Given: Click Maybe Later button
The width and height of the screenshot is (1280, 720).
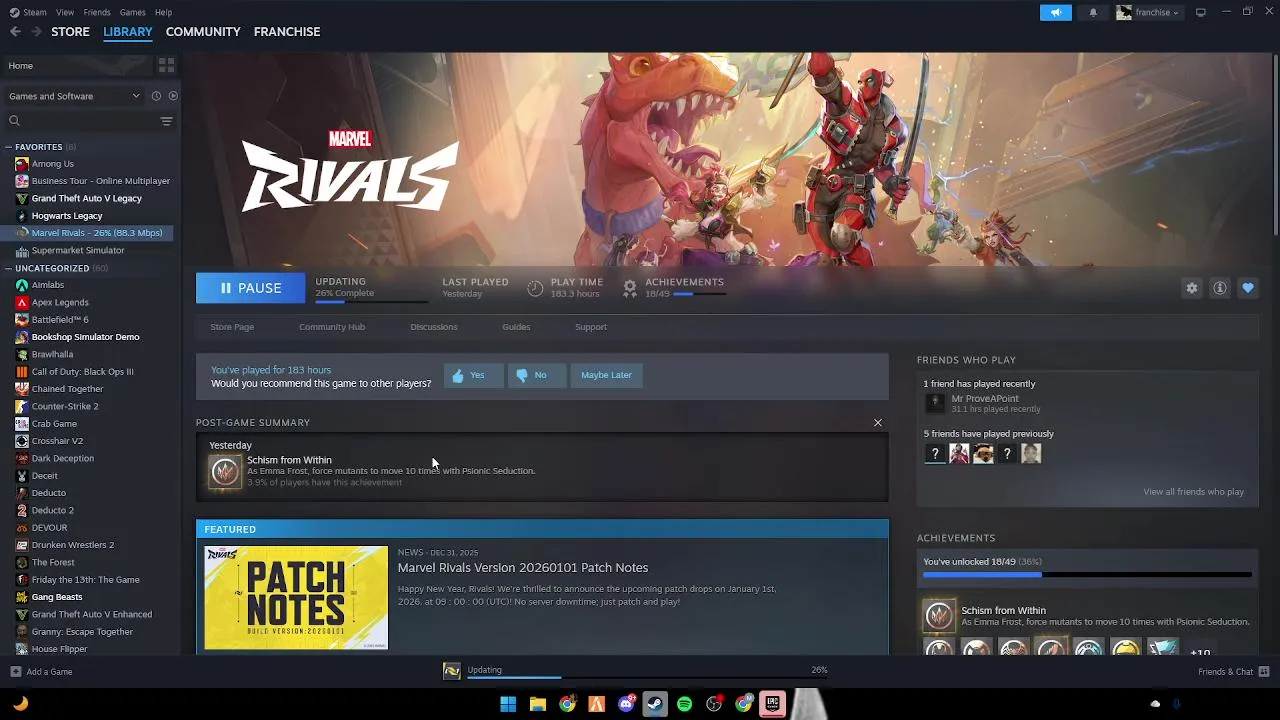Looking at the screenshot, I should (606, 375).
